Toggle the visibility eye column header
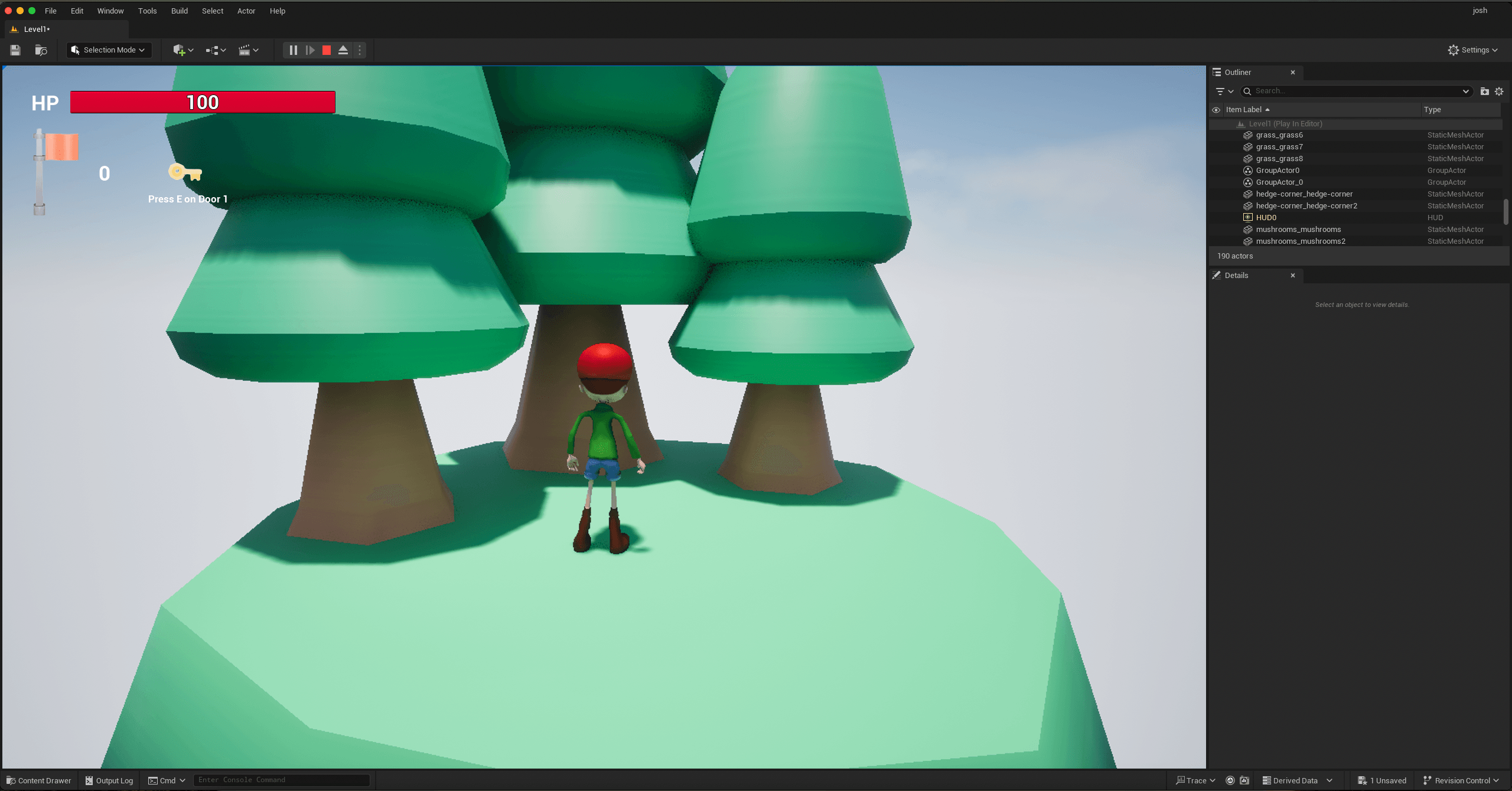The width and height of the screenshot is (1512, 791). tap(1216, 110)
